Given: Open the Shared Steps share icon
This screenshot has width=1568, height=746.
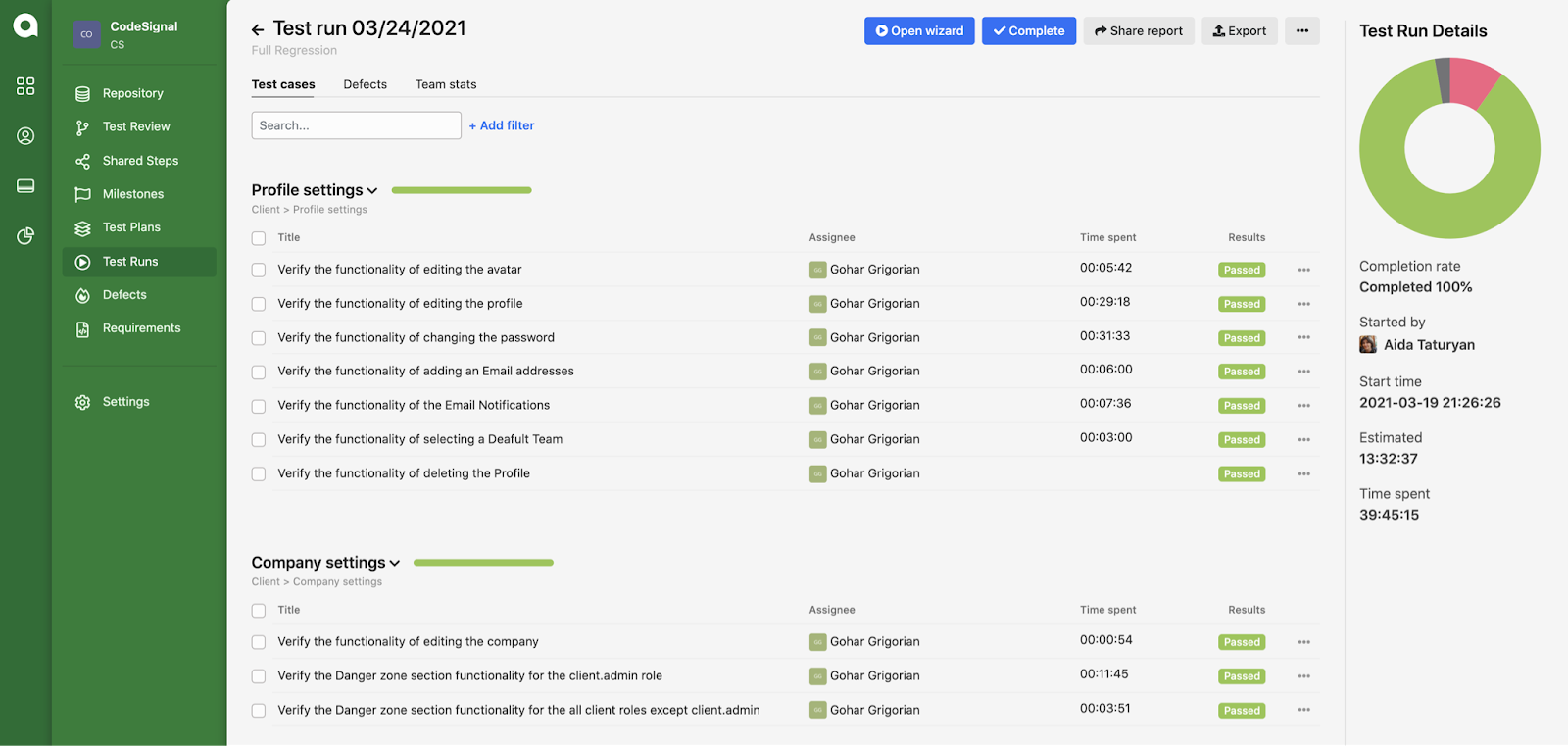Looking at the screenshot, I should tap(83, 162).
